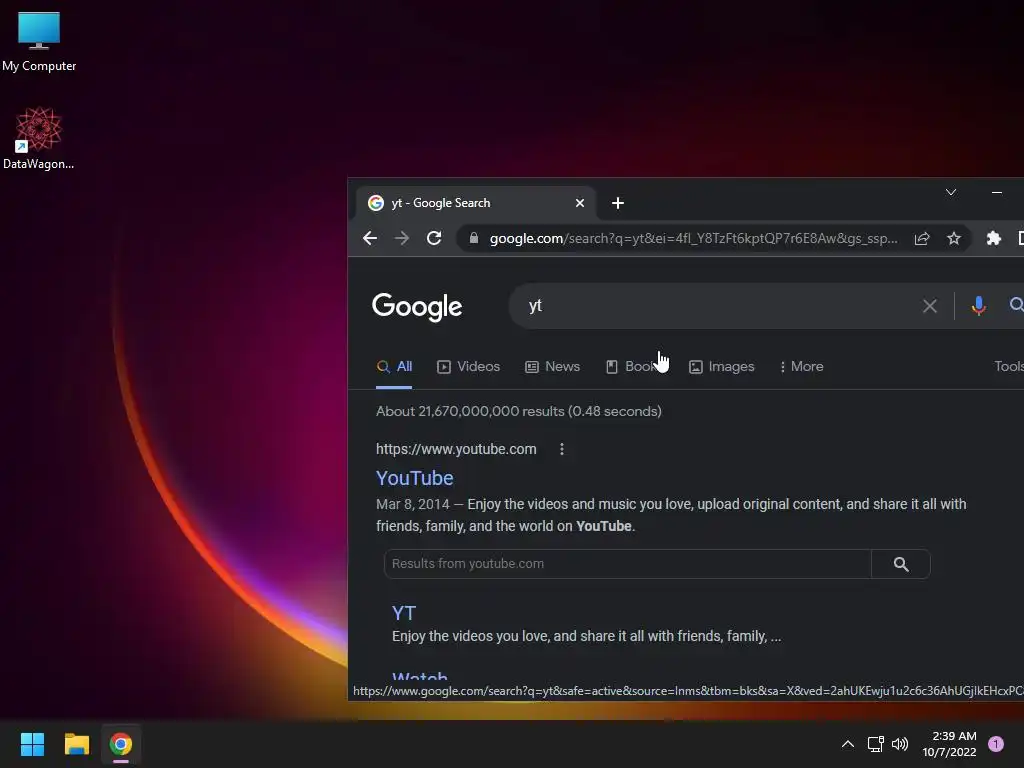Open the DataWagon desktop shortcut
Image resolution: width=1024 pixels, height=768 pixels.
coord(39,138)
